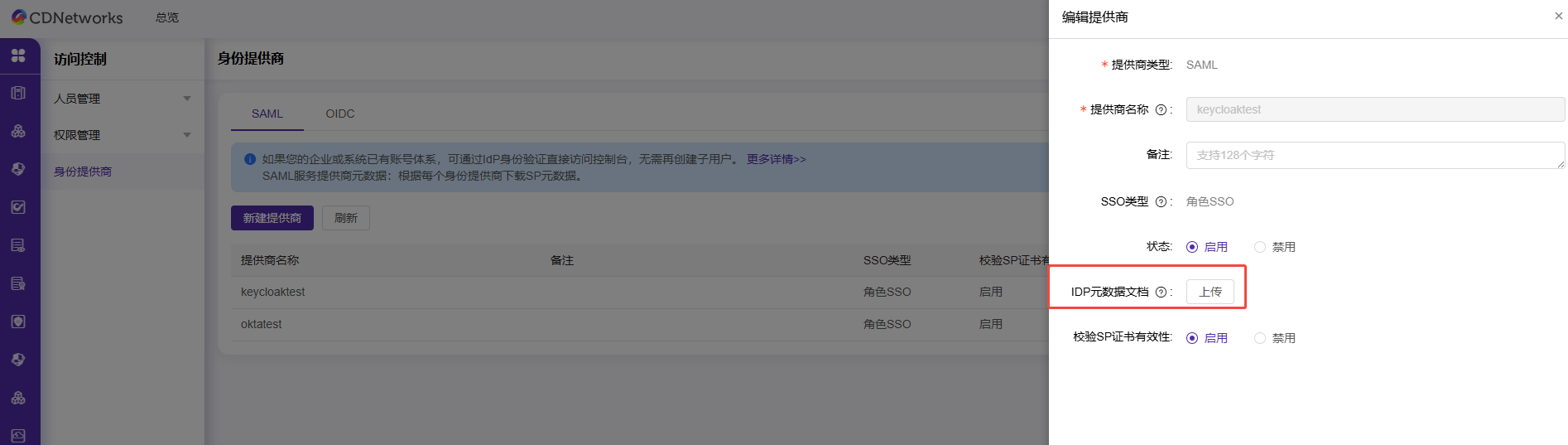This screenshot has width=1568, height=445.
Task: Click the bottom-most monitor sidebar icon
Action: pyautogui.click(x=18, y=436)
